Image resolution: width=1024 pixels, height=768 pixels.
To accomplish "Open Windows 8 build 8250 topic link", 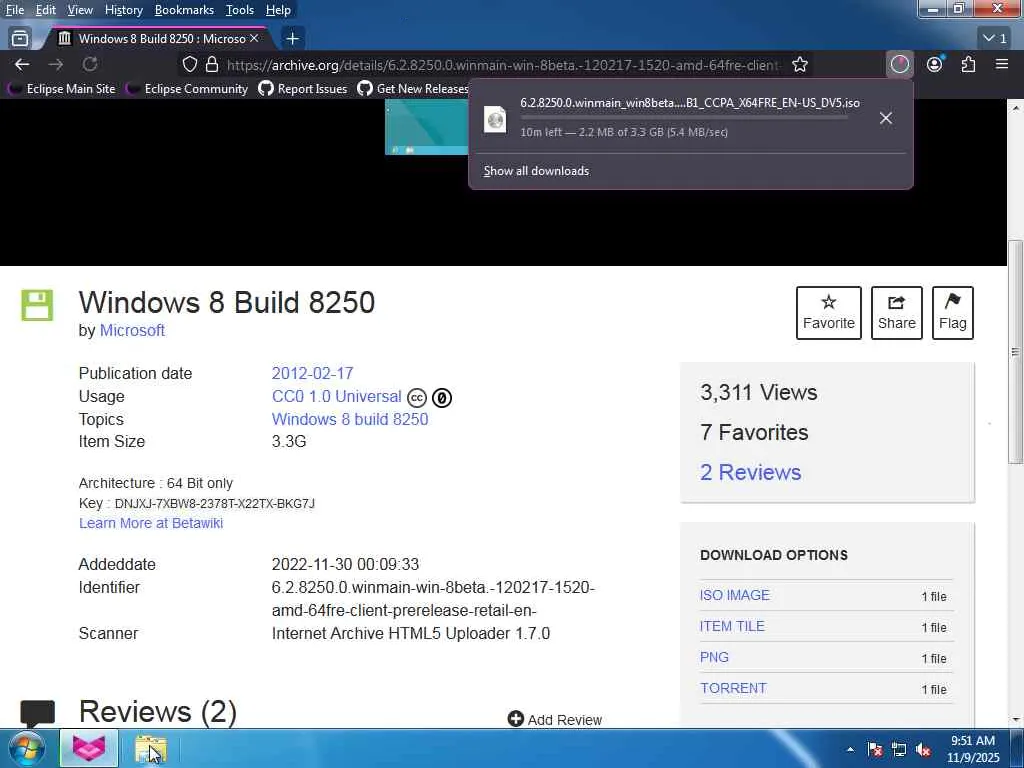I will pyautogui.click(x=350, y=419).
